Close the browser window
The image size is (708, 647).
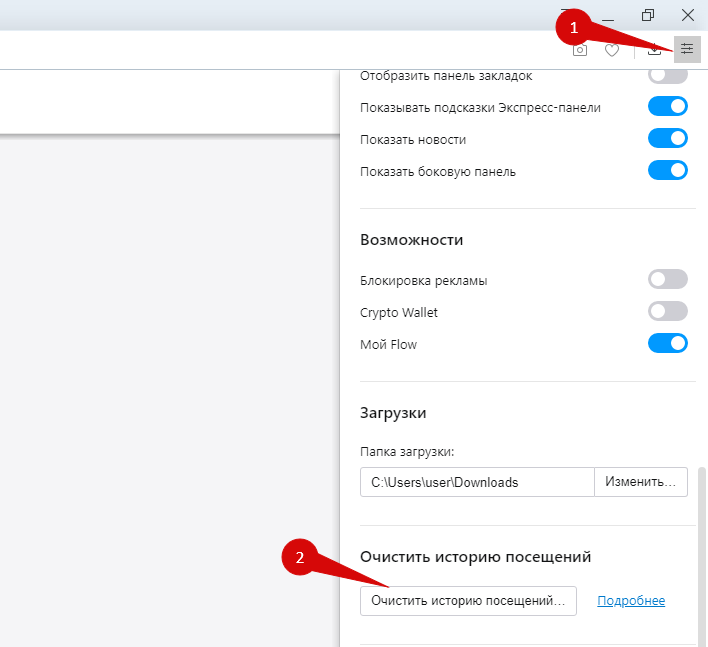688,15
